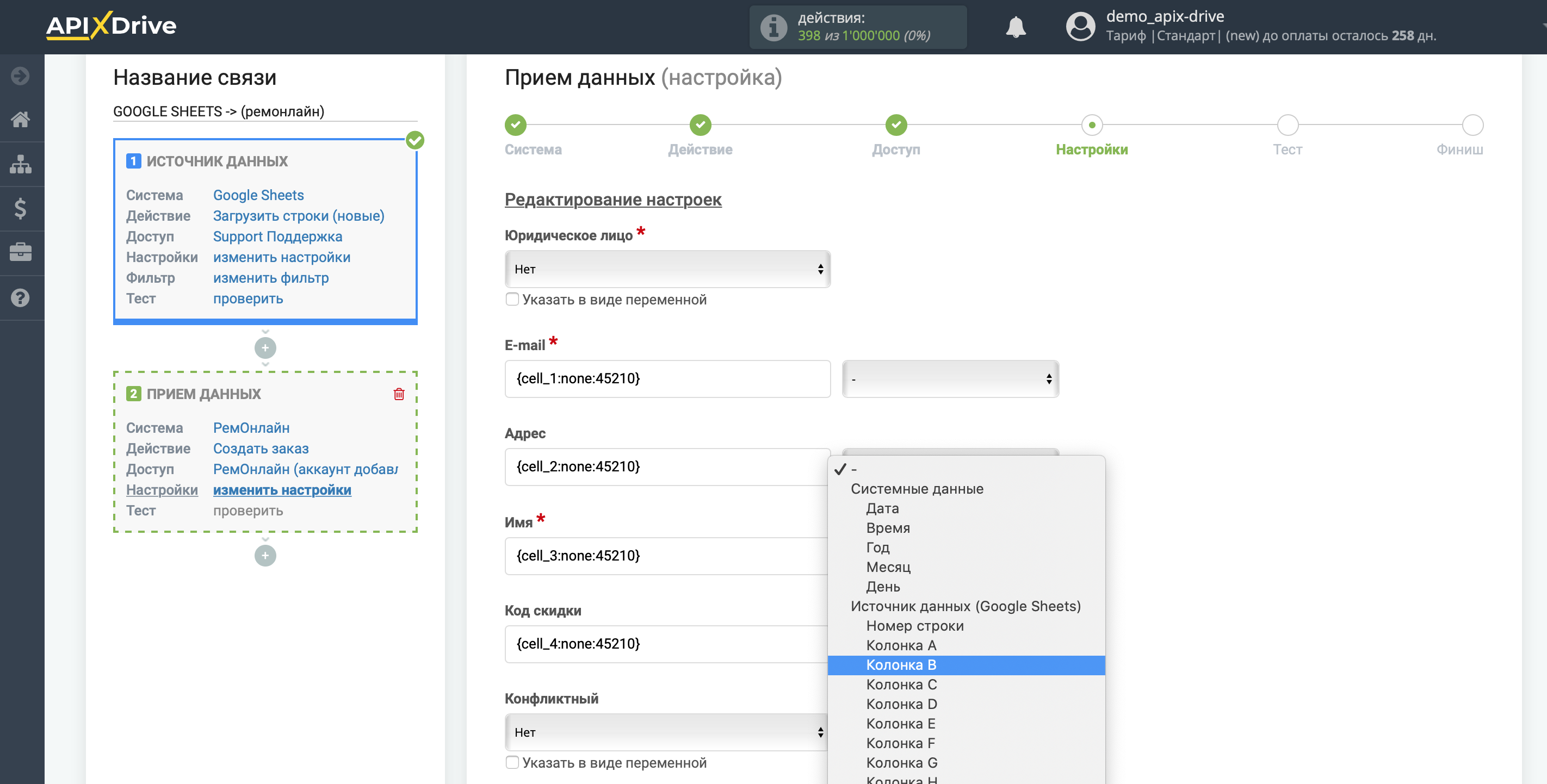The width and height of the screenshot is (1547, 784).
Task: Expand sidebar with arrow icon
Action: click(x=21, y=76)
